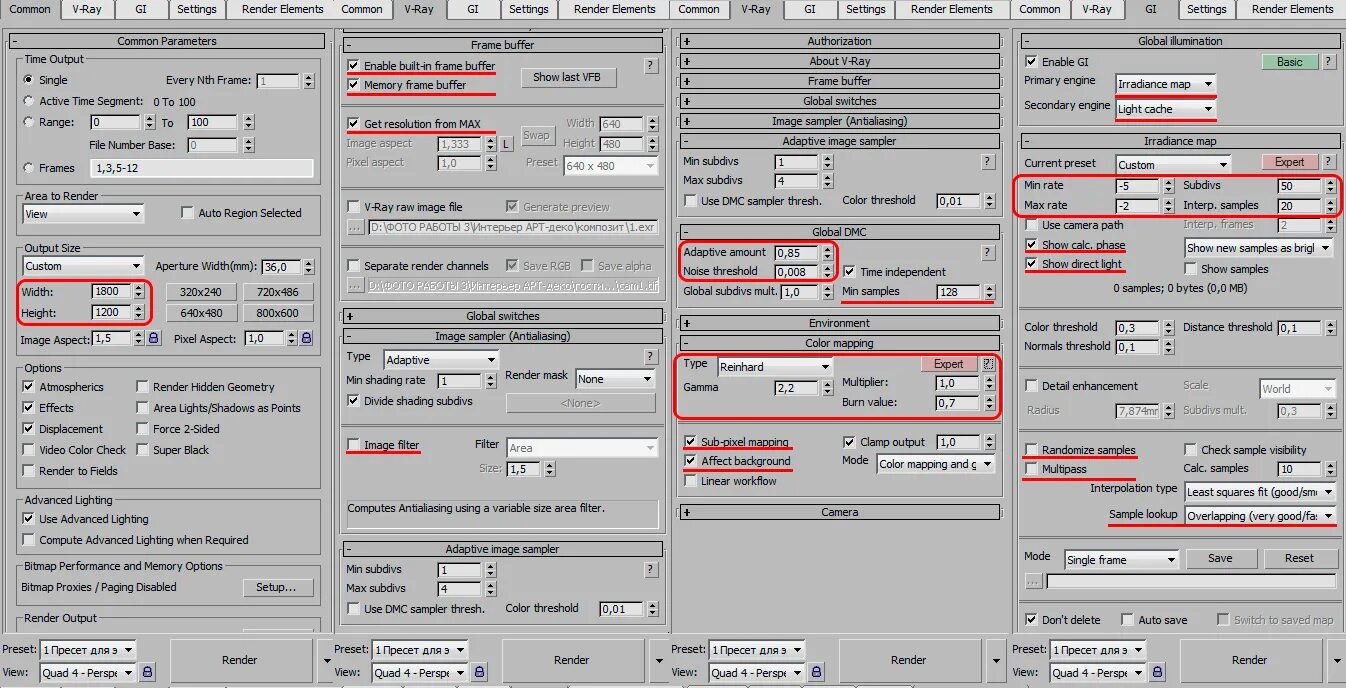Image resolution: width=1346 pixels, height=688 pixels.
Task: Browse '...' for V-Ray raw image file path
Action: coord(355,227)
